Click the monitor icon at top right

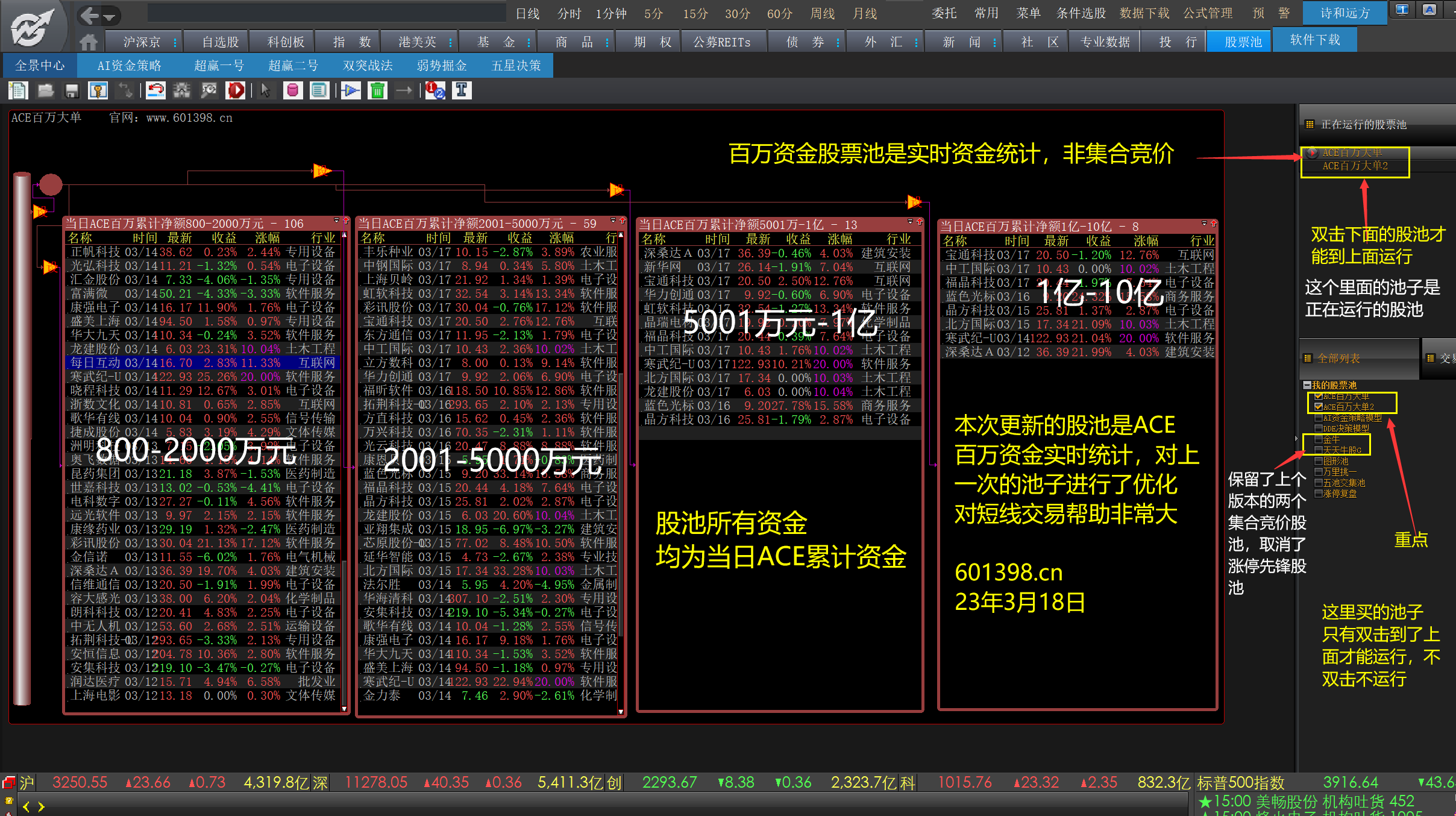coord(1402,10)
